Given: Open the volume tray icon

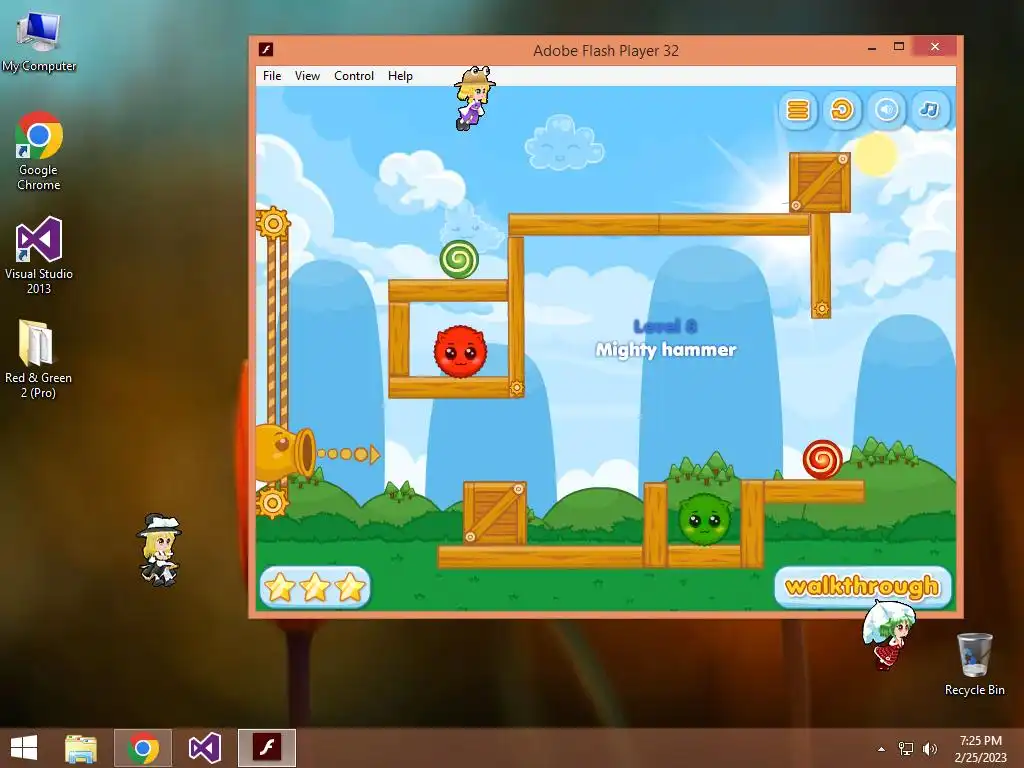Looking at the screenshot, I should 929,749.
